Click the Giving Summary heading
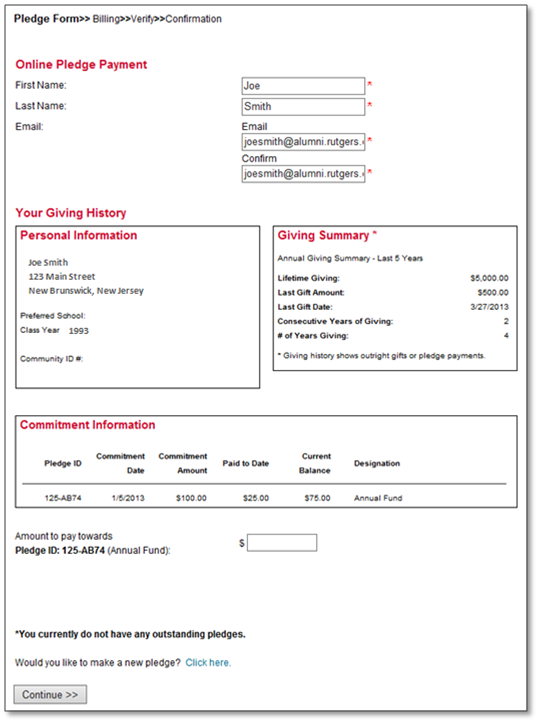539x723 pixels. (327, 235)
